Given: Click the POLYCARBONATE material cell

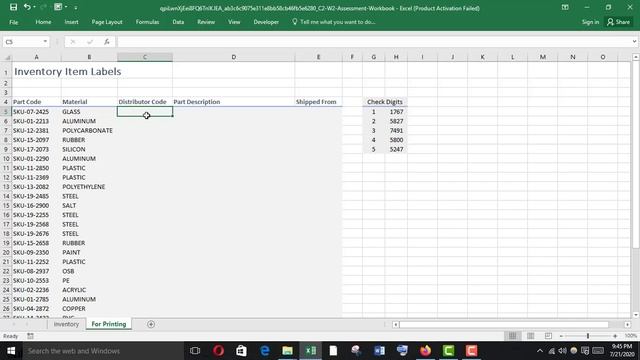Looking at the screenshot, I should [x=89, y=131].
